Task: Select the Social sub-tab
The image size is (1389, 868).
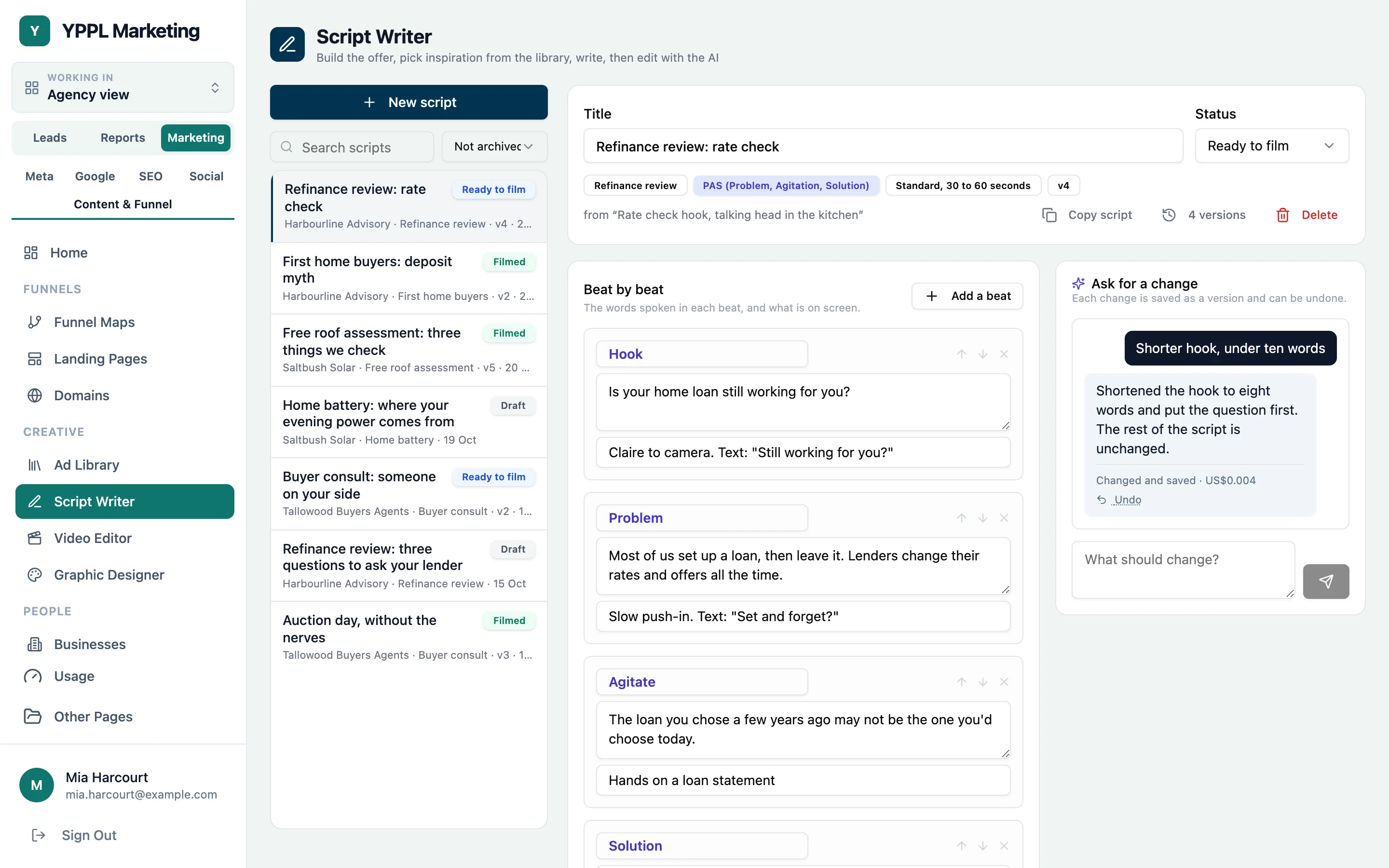Action: [206, 176]
